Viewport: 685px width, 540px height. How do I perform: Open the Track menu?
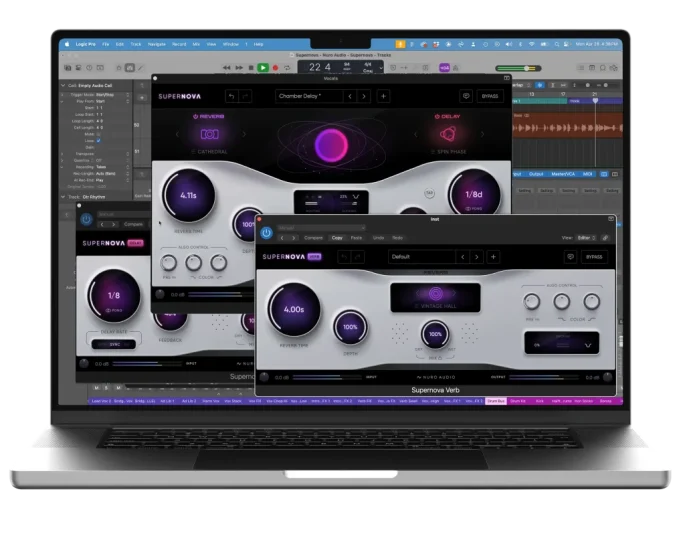point(136,44)
